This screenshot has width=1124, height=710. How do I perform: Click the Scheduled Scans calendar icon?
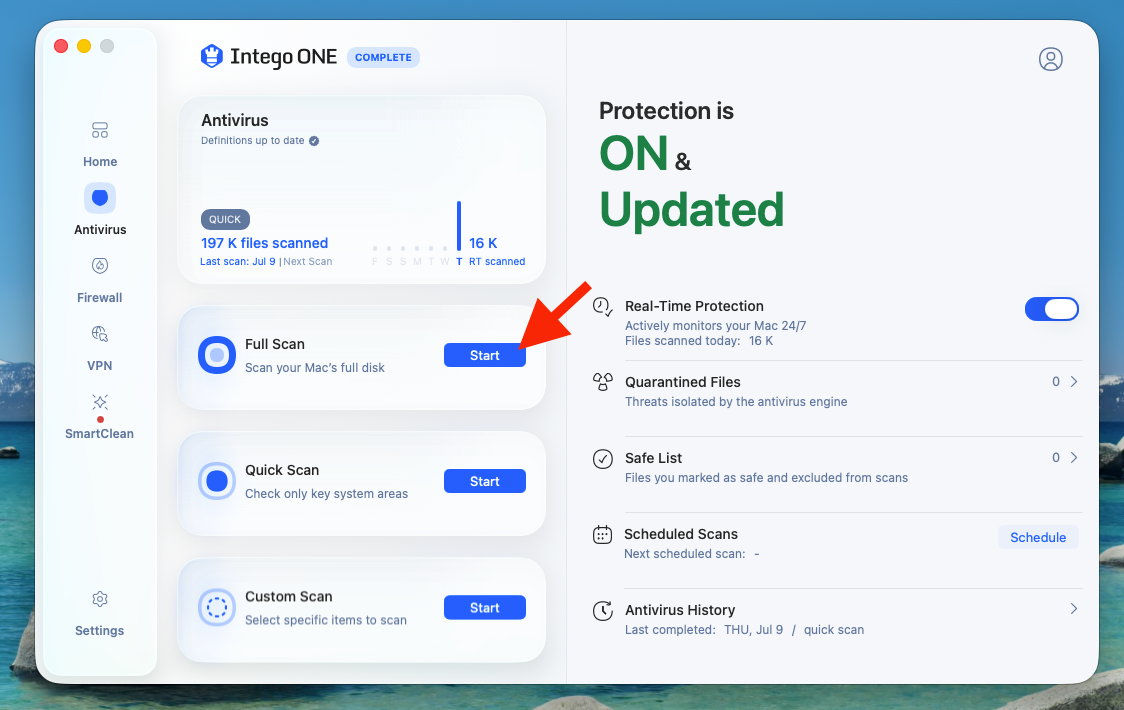click(603, 534)
